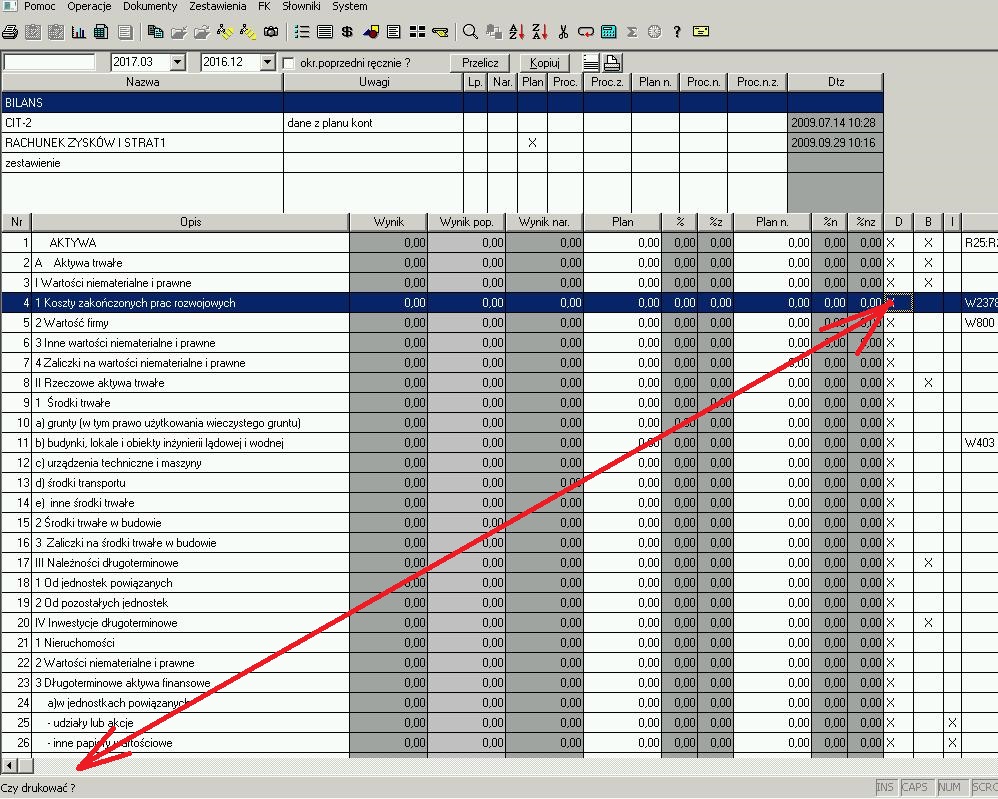
Task: Toggle the D column mark for row 1 AKTYWA
Action: 891,243
